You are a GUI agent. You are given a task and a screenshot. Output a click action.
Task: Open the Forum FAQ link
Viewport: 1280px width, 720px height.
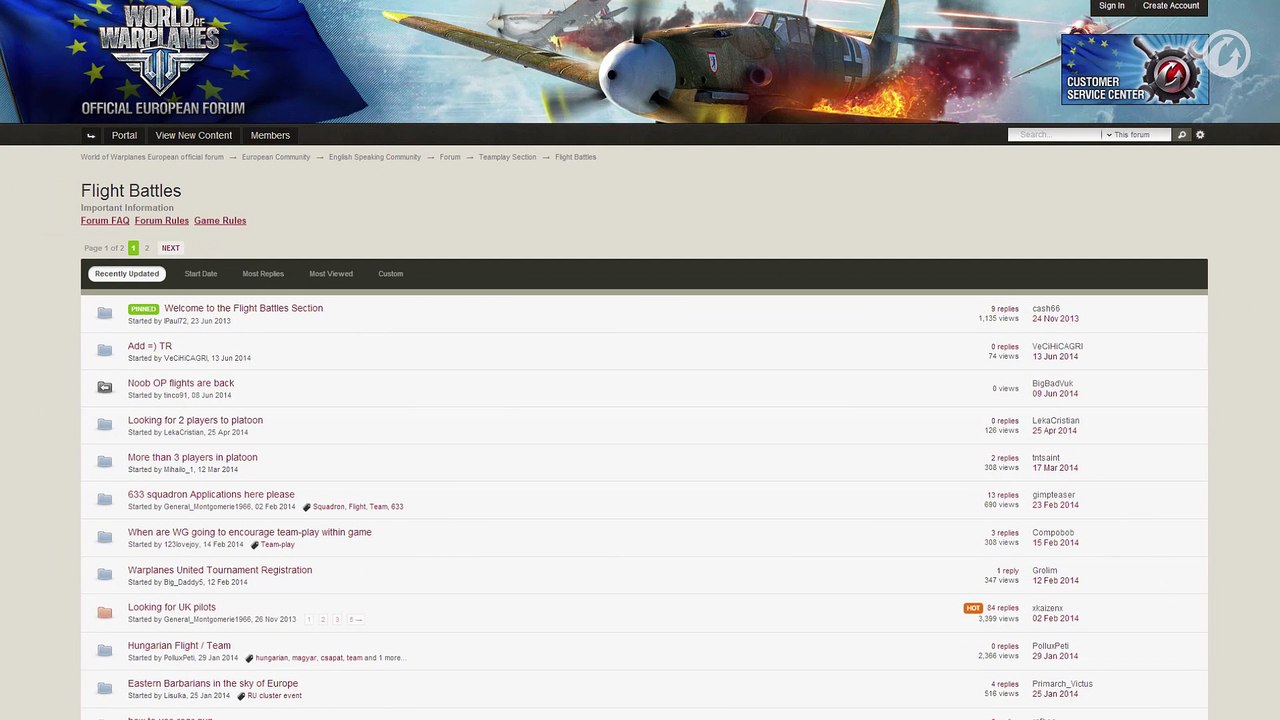(x=105, y=221)
